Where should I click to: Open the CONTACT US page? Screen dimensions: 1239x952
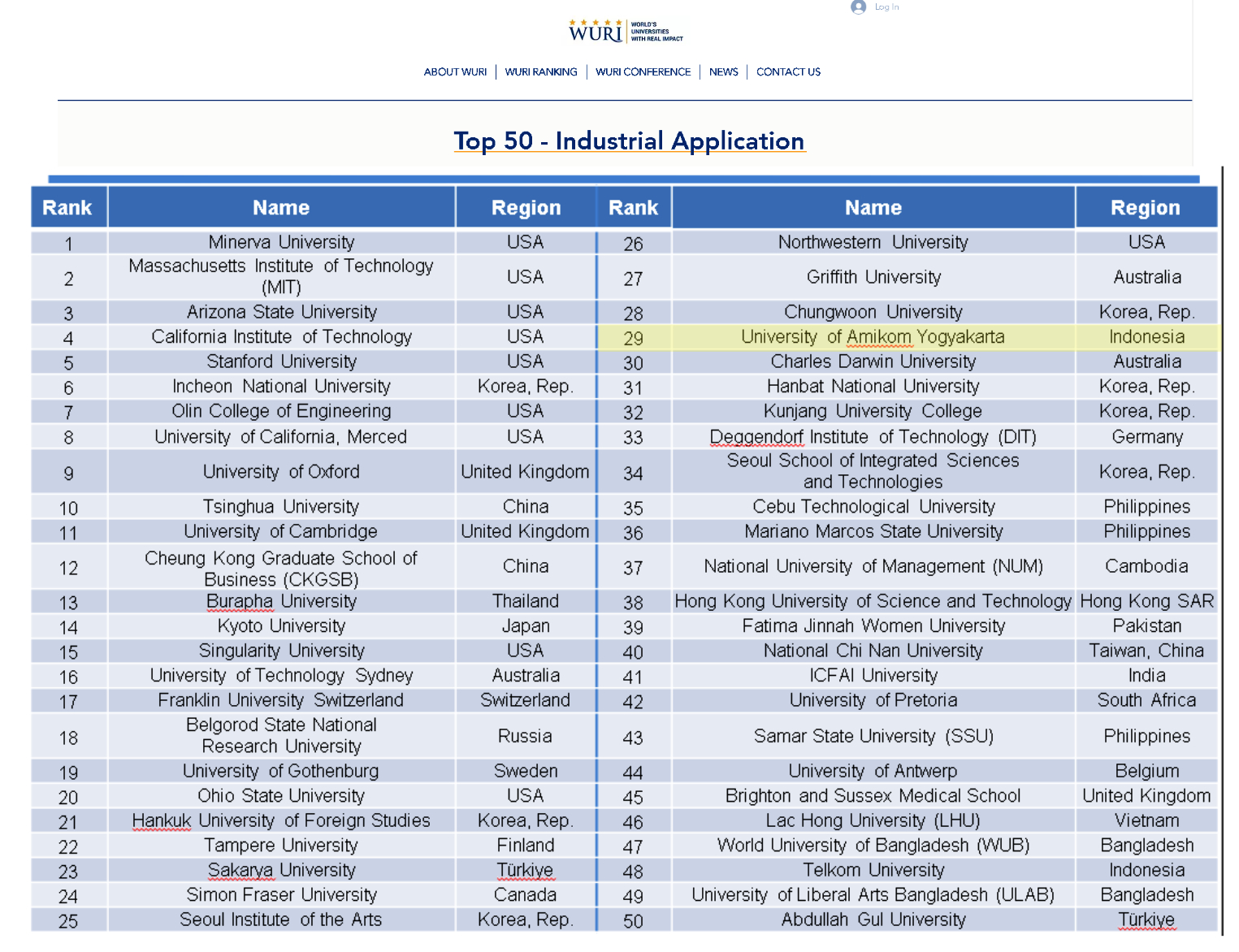[x=788, y=72]
